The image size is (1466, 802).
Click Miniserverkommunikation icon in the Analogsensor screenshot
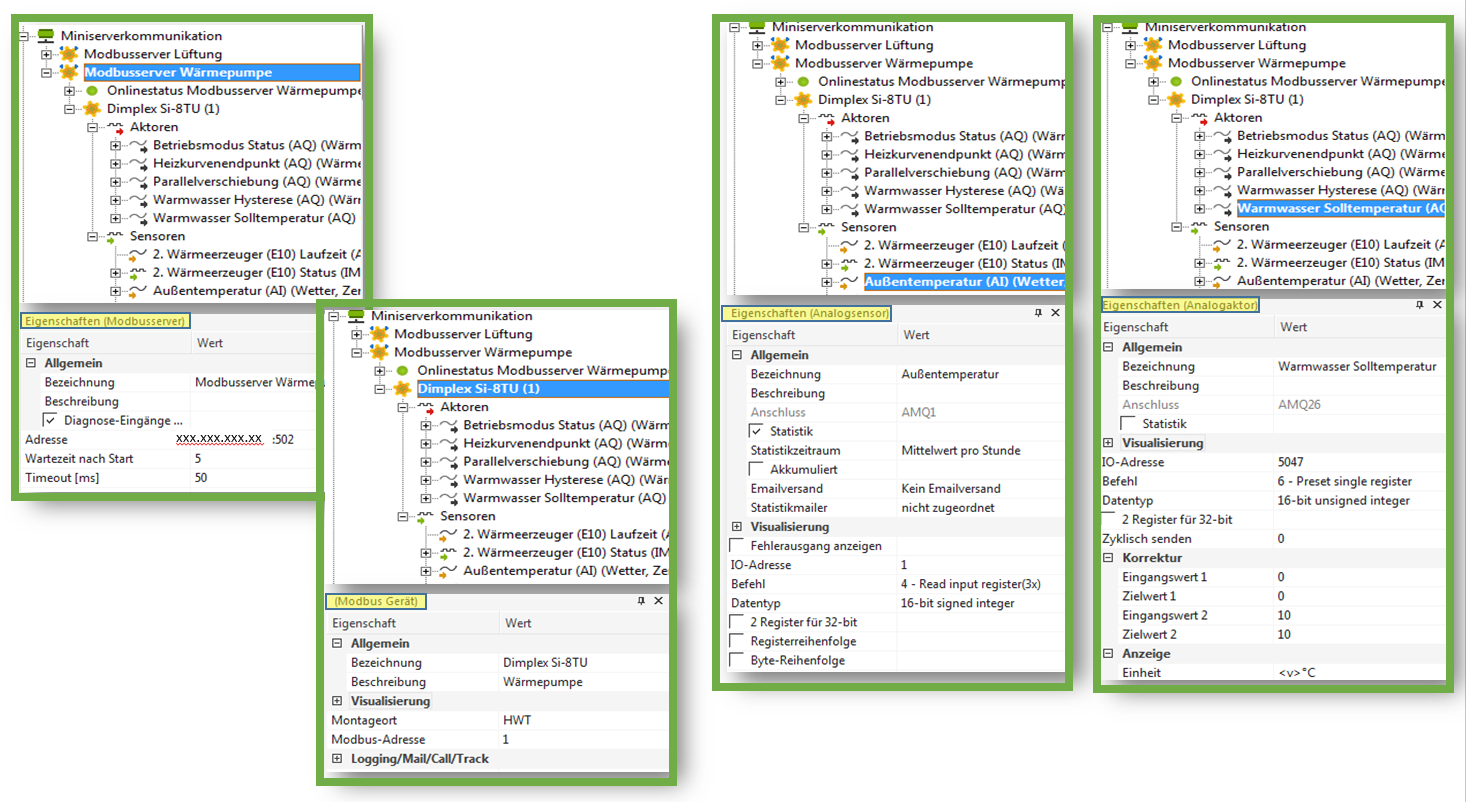[x=759, y=27]
